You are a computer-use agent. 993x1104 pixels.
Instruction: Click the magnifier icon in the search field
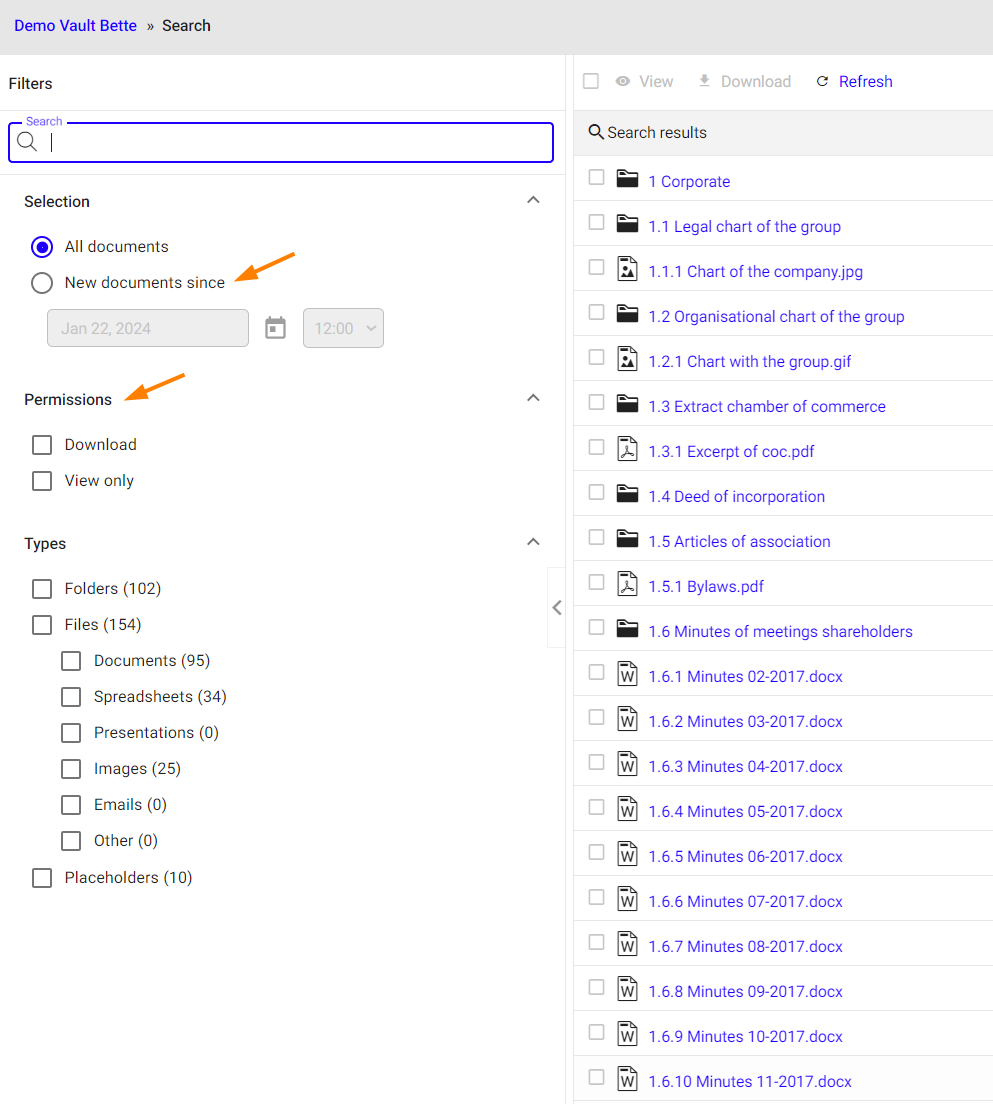tap(28, 142)
